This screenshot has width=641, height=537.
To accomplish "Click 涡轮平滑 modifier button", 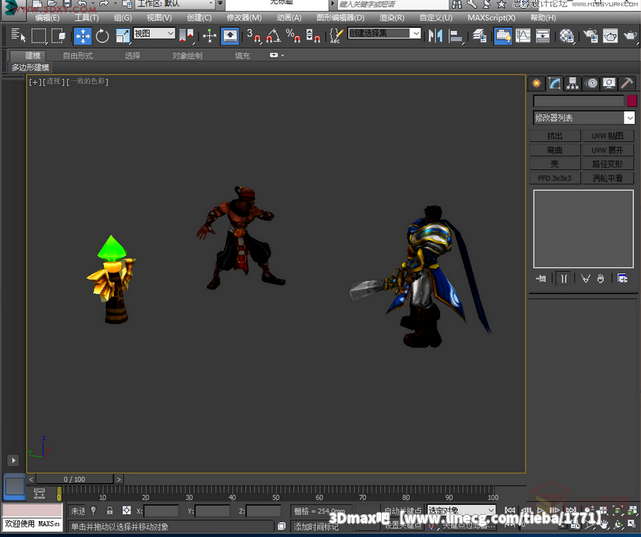I will 607,178.
